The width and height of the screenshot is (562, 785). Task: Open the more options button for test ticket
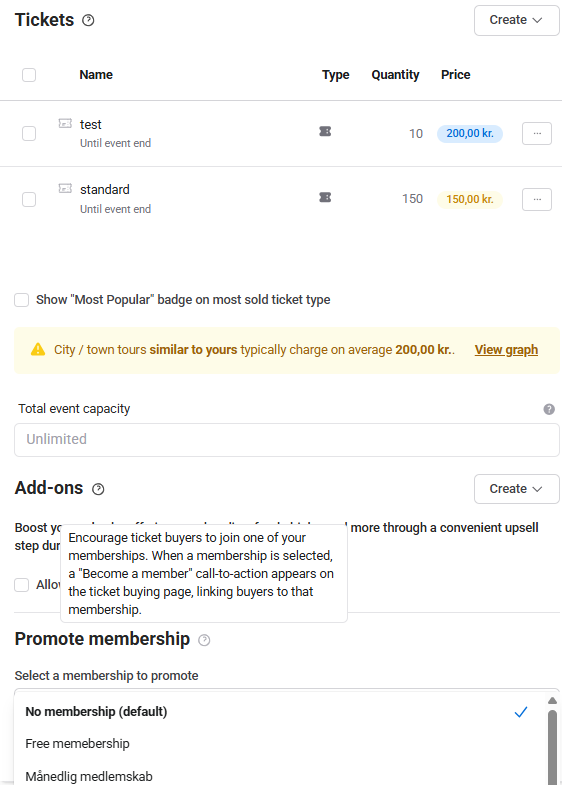click(x=537, y=134)
